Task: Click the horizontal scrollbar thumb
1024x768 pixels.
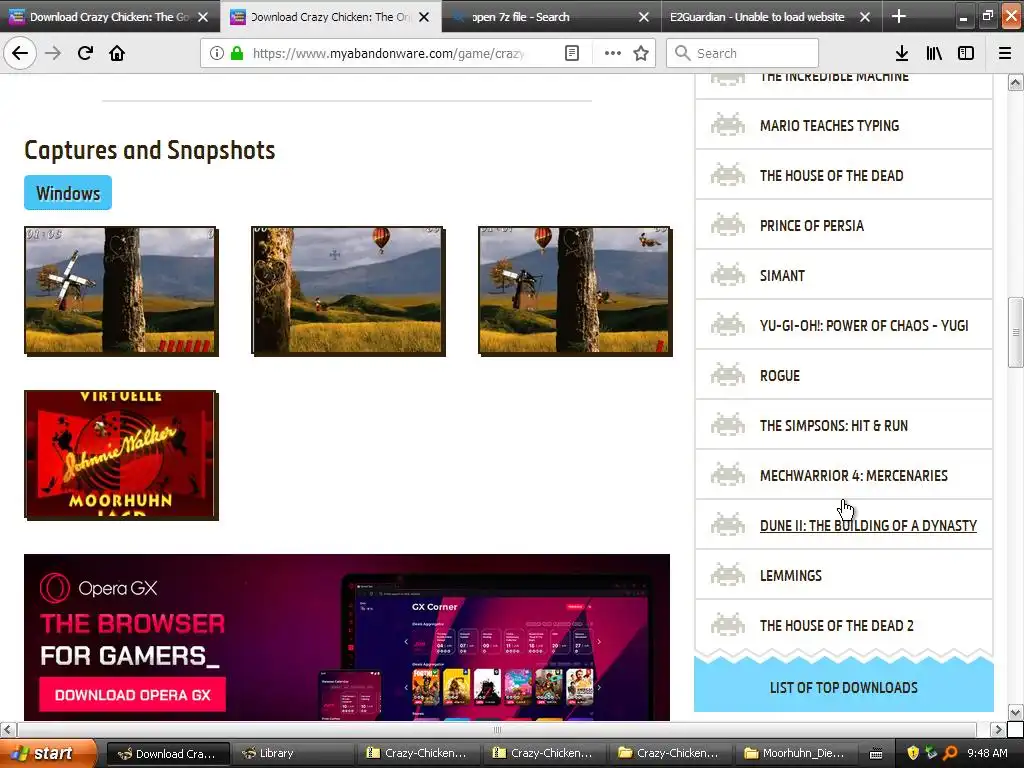Action: pos(496,729)
